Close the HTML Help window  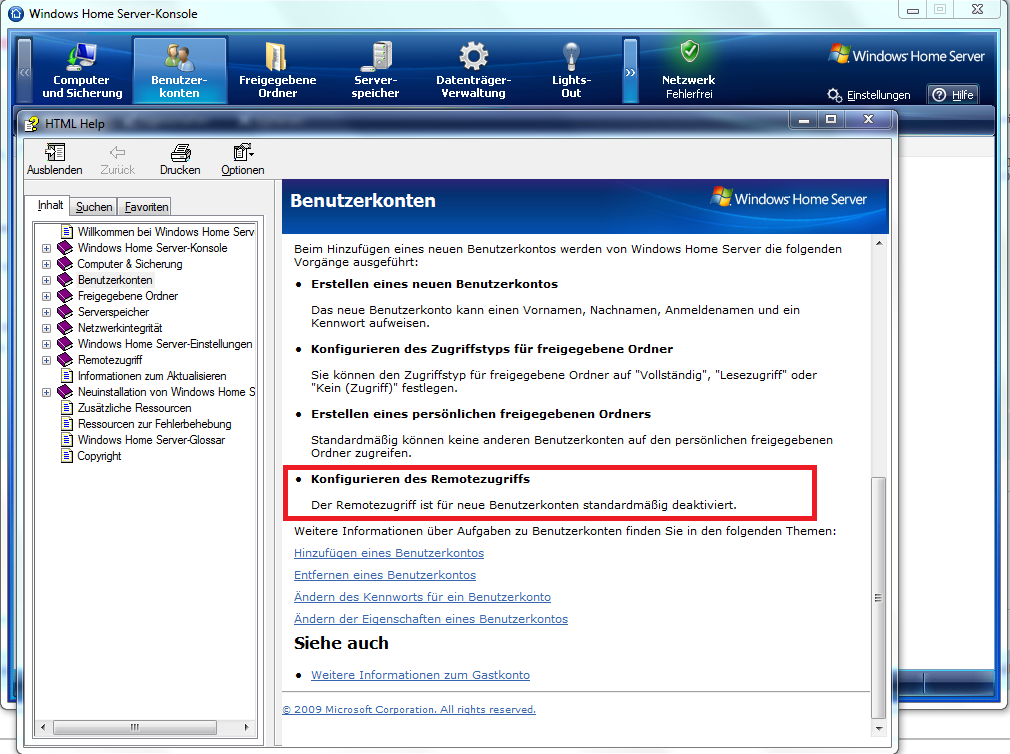pyautogui.click(x=868, y=120)
